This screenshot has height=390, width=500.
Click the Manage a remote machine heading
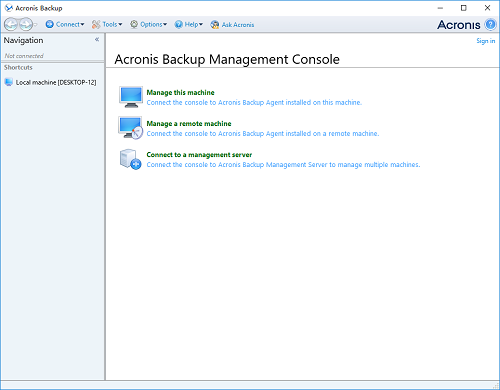(189, 124)
